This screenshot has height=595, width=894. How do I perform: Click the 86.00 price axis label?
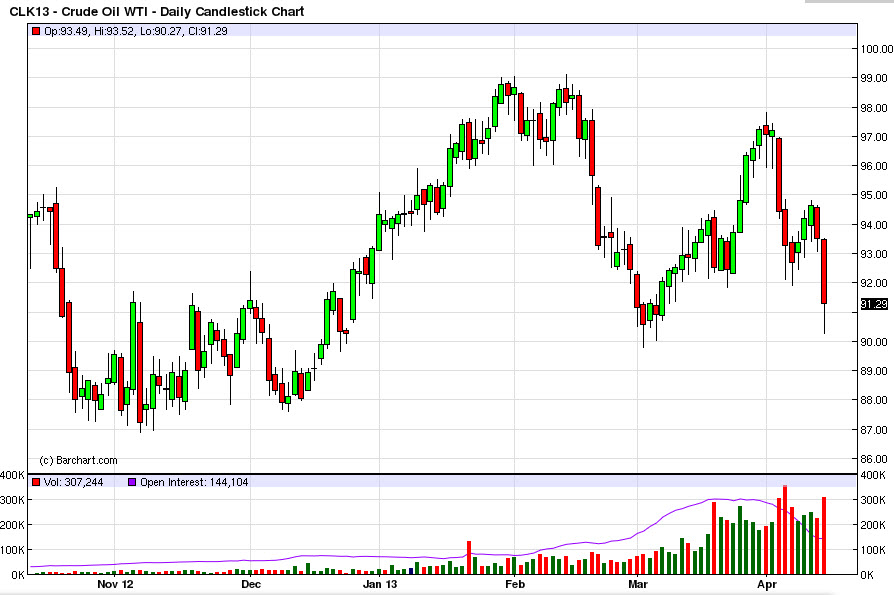pos(874,458)
